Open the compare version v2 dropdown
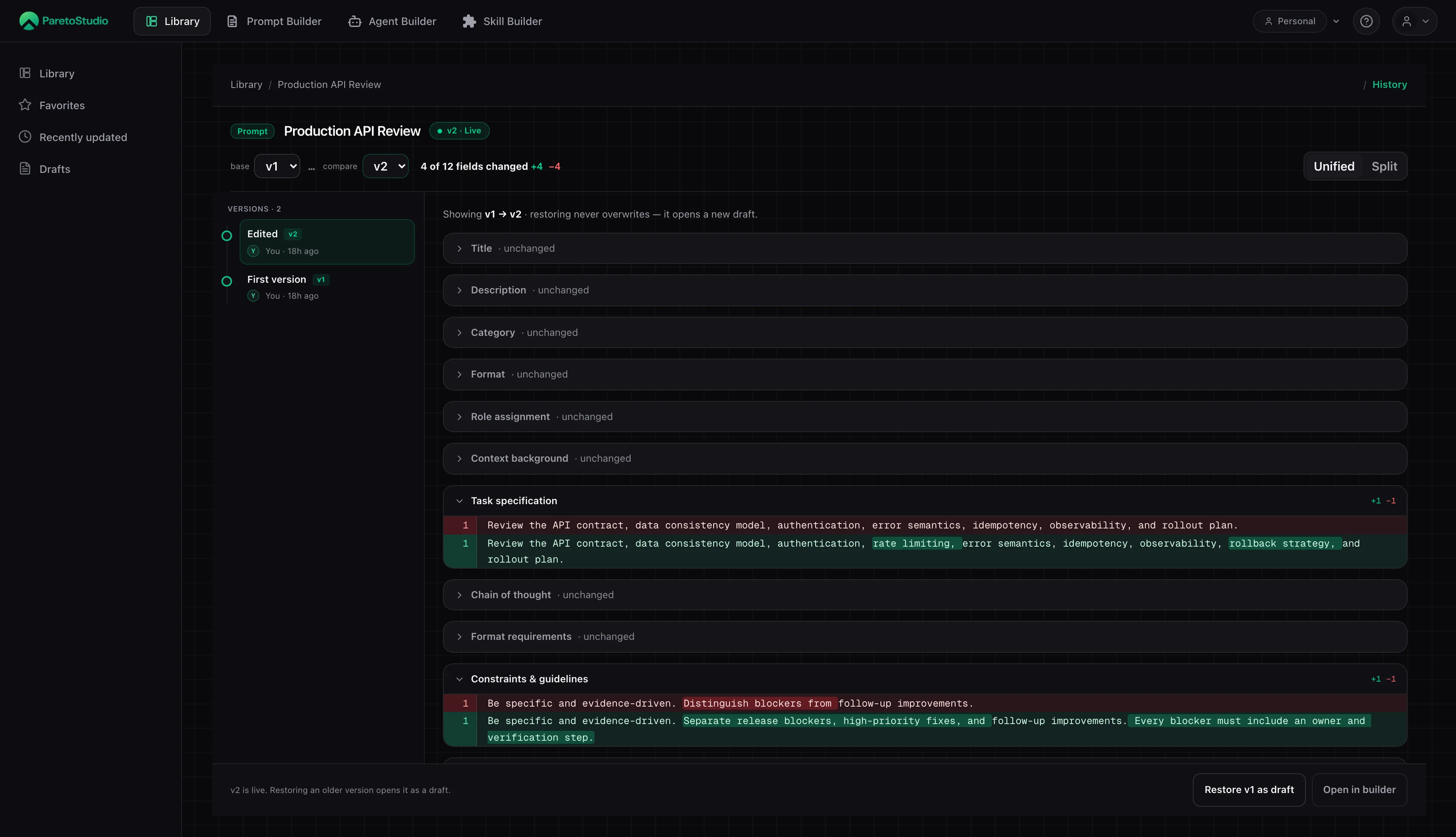The width and height of the screenshot is (1456, 837). pyautogui.click(x=385, y=166)
